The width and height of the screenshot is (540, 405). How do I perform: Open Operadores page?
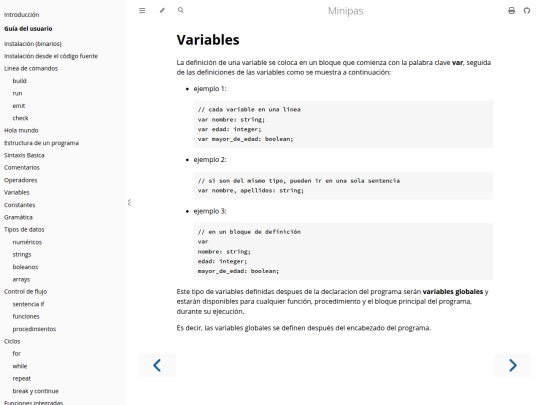click(20, 180)
